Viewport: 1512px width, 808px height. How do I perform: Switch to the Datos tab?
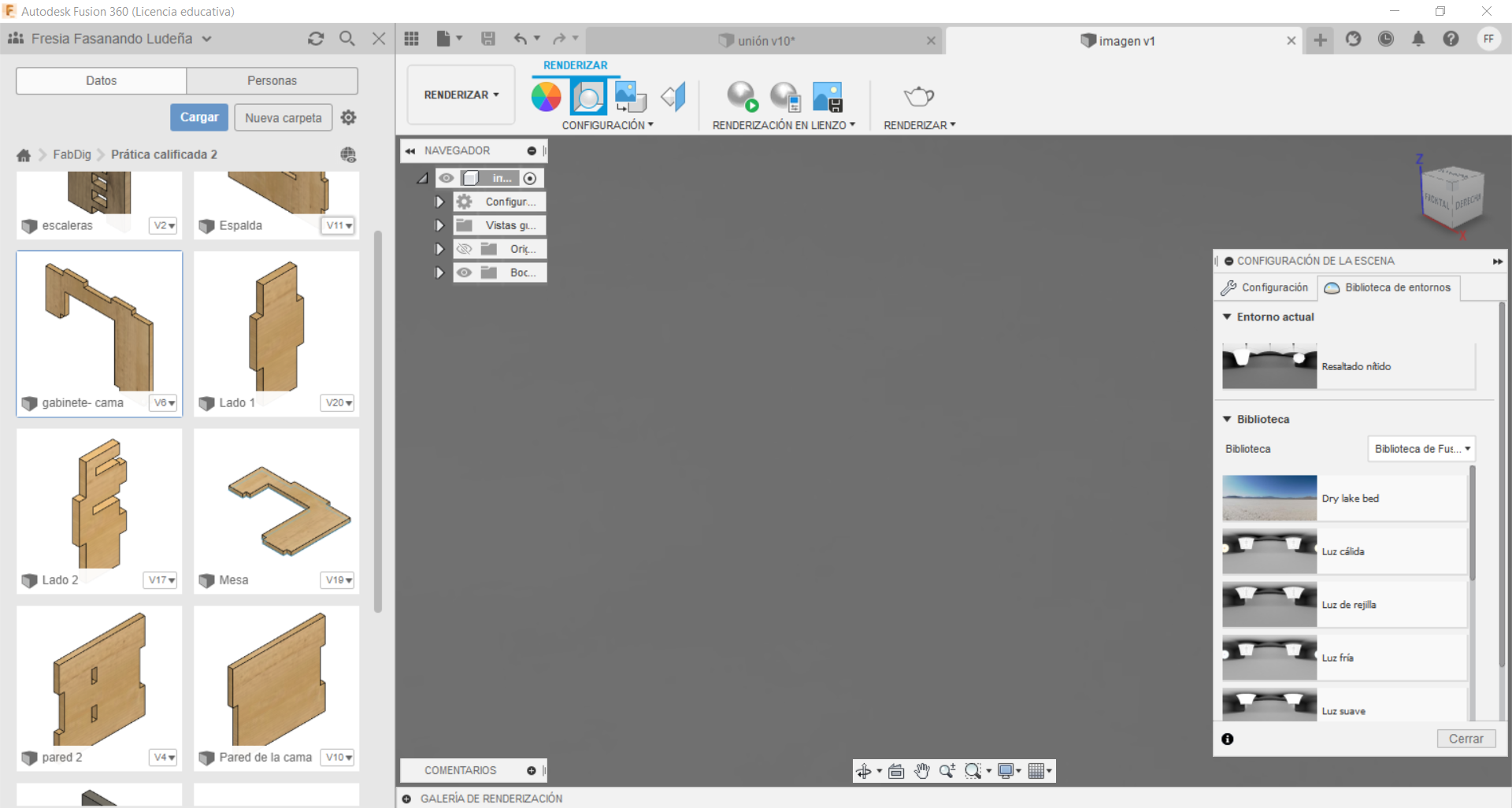[x=102, y=80]
